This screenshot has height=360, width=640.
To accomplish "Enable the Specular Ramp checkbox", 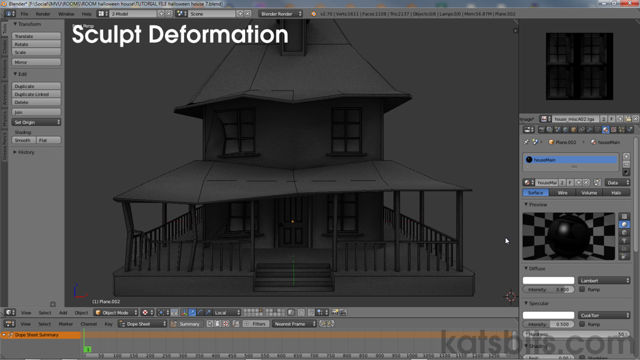I will (582, 324).
